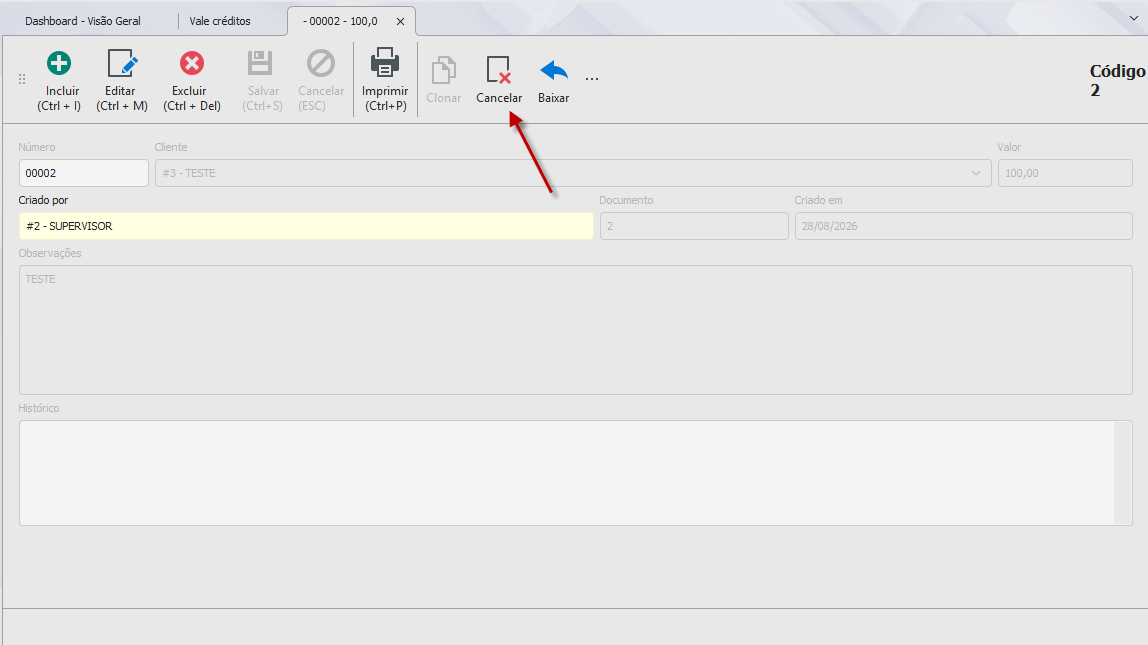Open the tab list chevron at top right
The width and height of the screenshot is (1148, 645).
(1133, 18)
